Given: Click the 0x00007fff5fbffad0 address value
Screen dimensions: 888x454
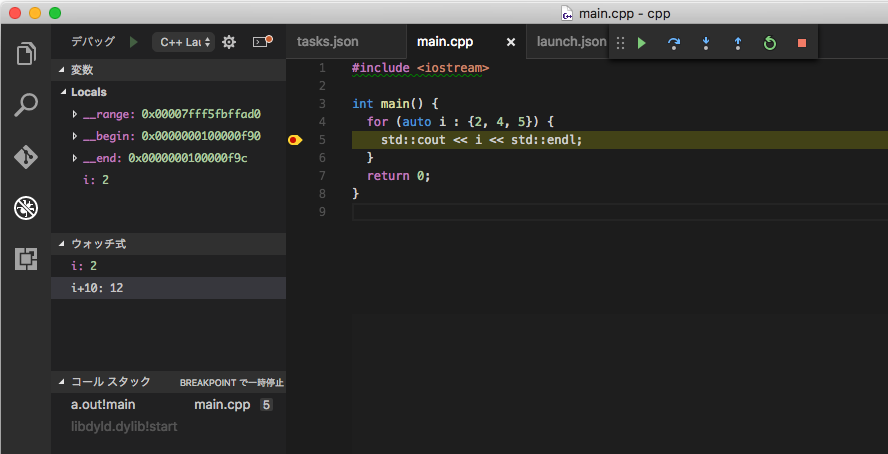Looking at the screenshot, I should pyautogui.click(x=201, y=114).
